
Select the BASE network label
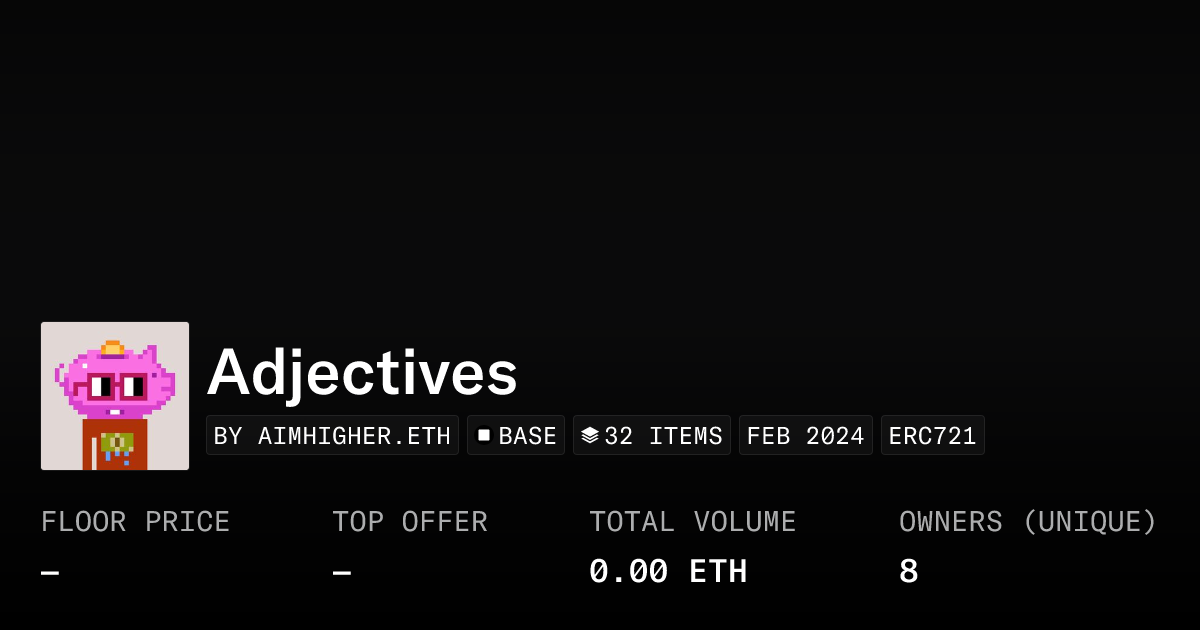click(x=527, y=436)
